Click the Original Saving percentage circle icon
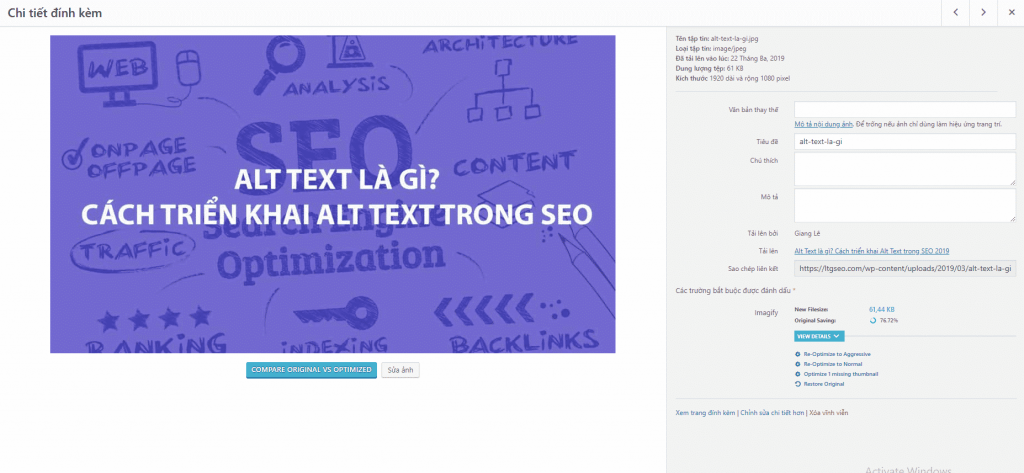 pos(873,321)
